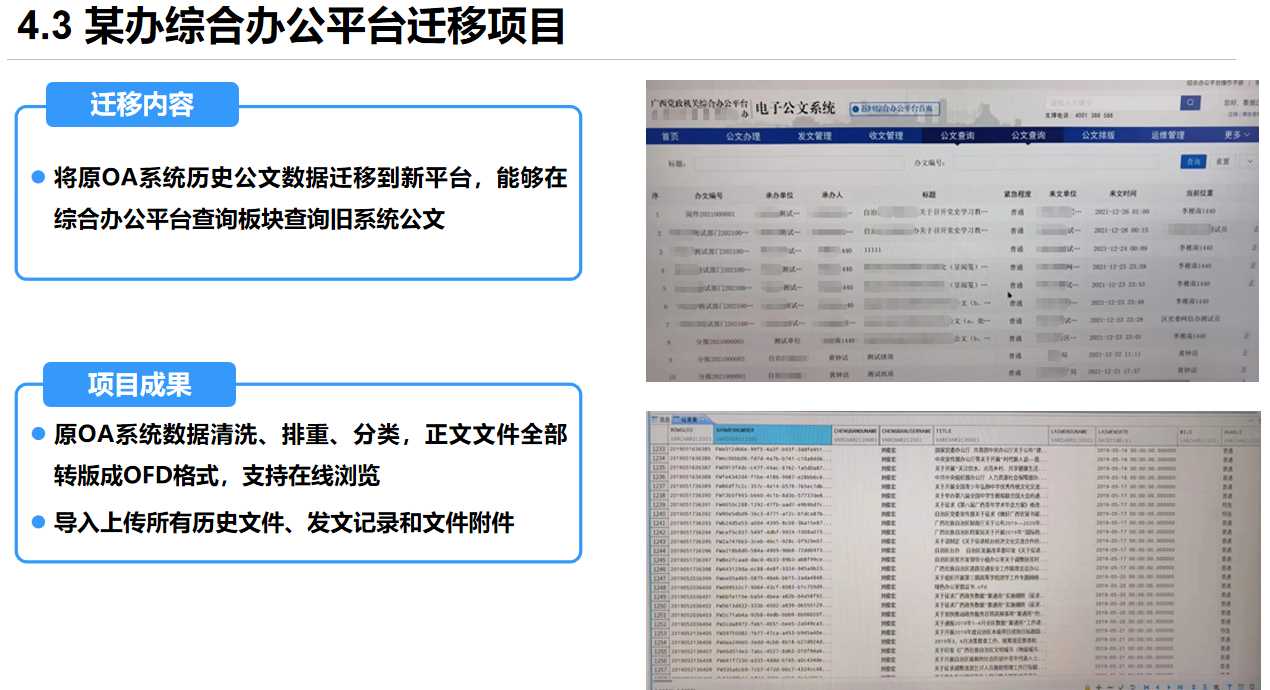Click the 综合办公平台首页 link

coord(894,108)
